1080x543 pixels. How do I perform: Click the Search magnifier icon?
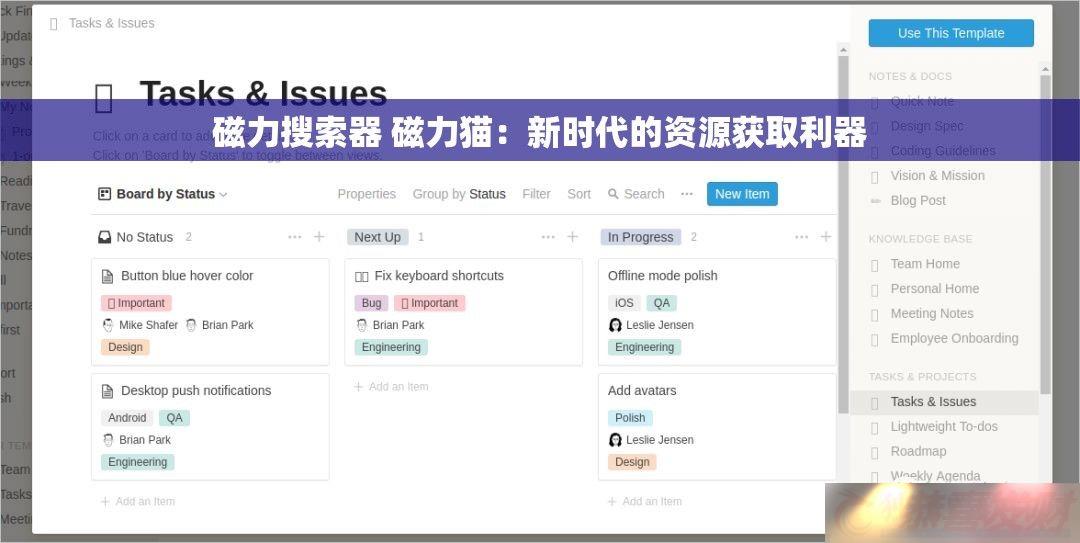pos(613,194)
